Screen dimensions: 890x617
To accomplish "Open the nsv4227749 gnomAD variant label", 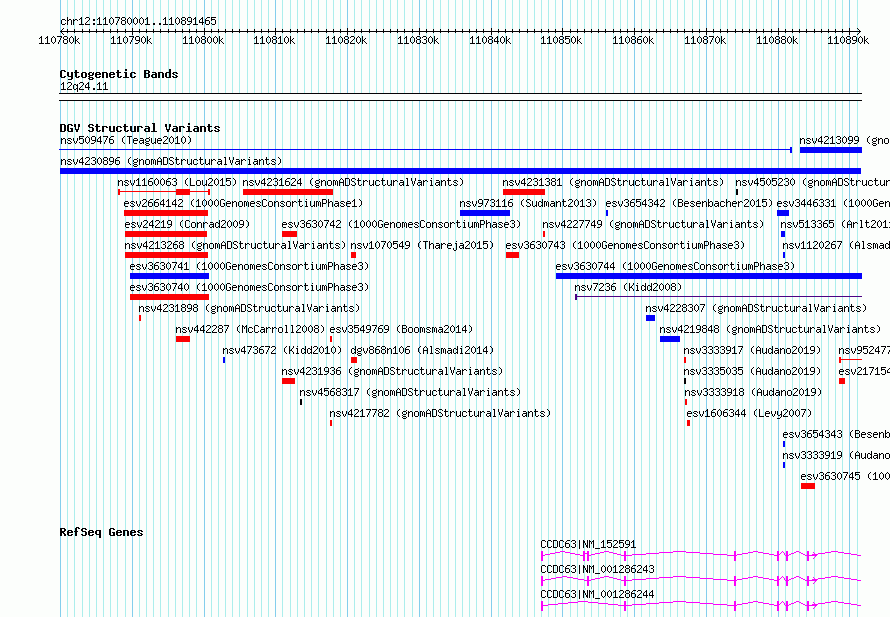I will click(653, 224).
